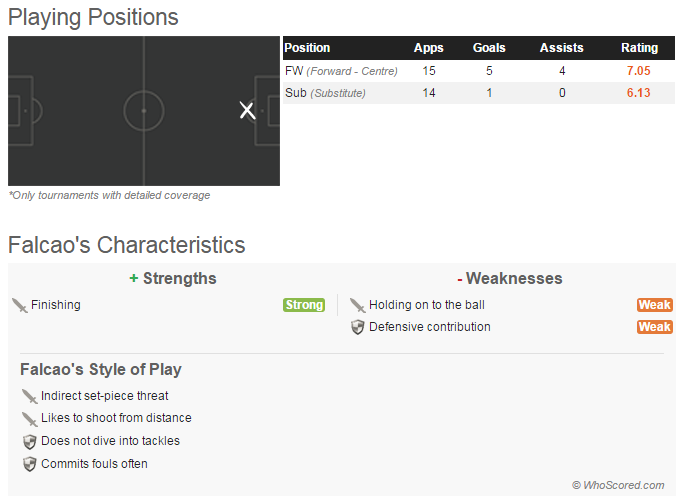
Task: Sort by the Rating column header
Action: point(639,48)
